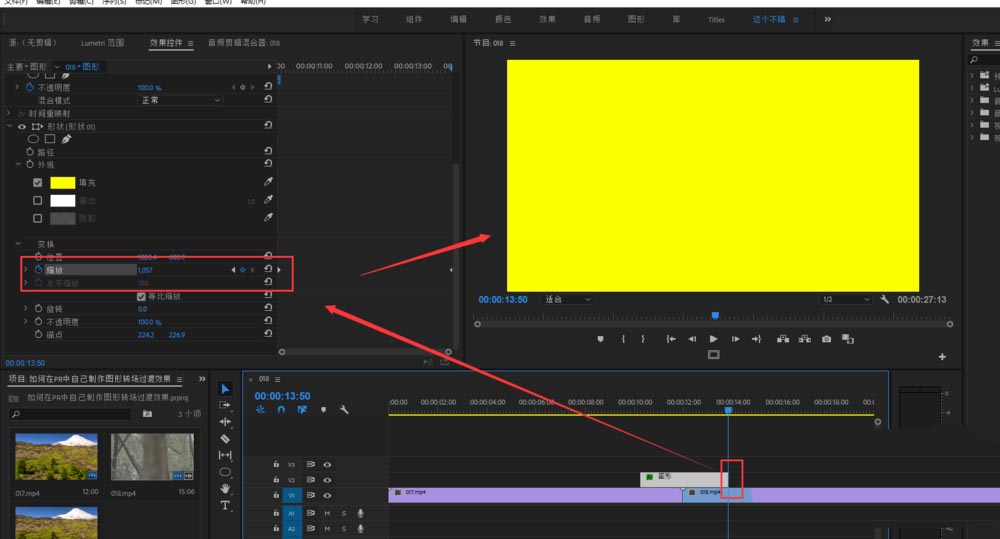Select the Slip tool
Screen dimensions: 1000x539
(x=225, y=455)
